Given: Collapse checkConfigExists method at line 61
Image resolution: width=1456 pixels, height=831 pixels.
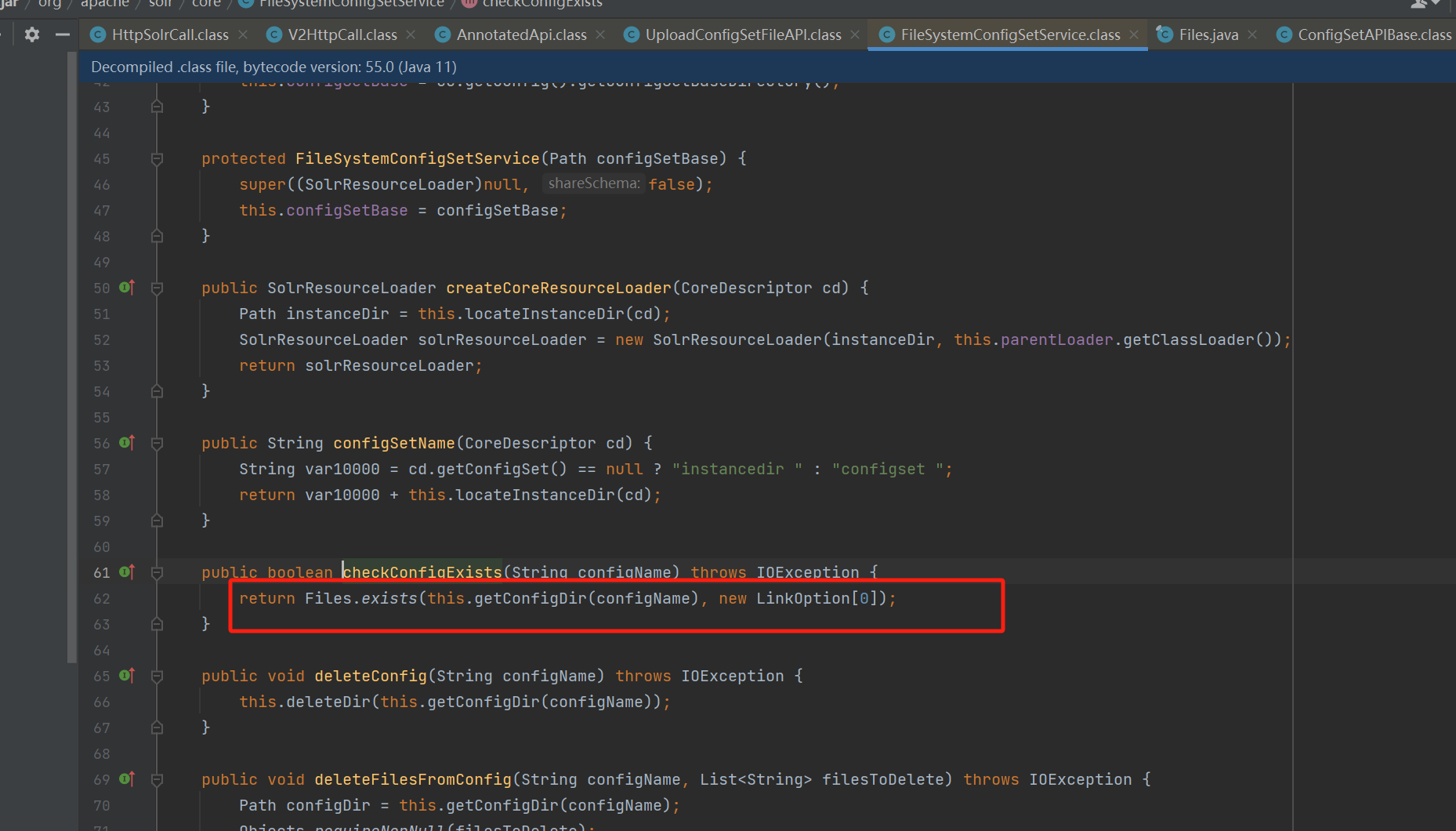Looking at the screenshot, I should (x=157, y=573).
